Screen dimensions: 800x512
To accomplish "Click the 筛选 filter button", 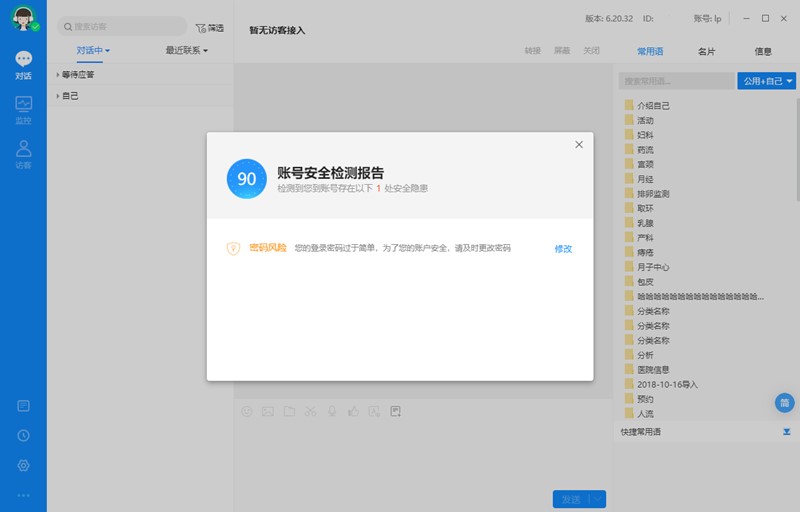I will click(x=209, y=28).
